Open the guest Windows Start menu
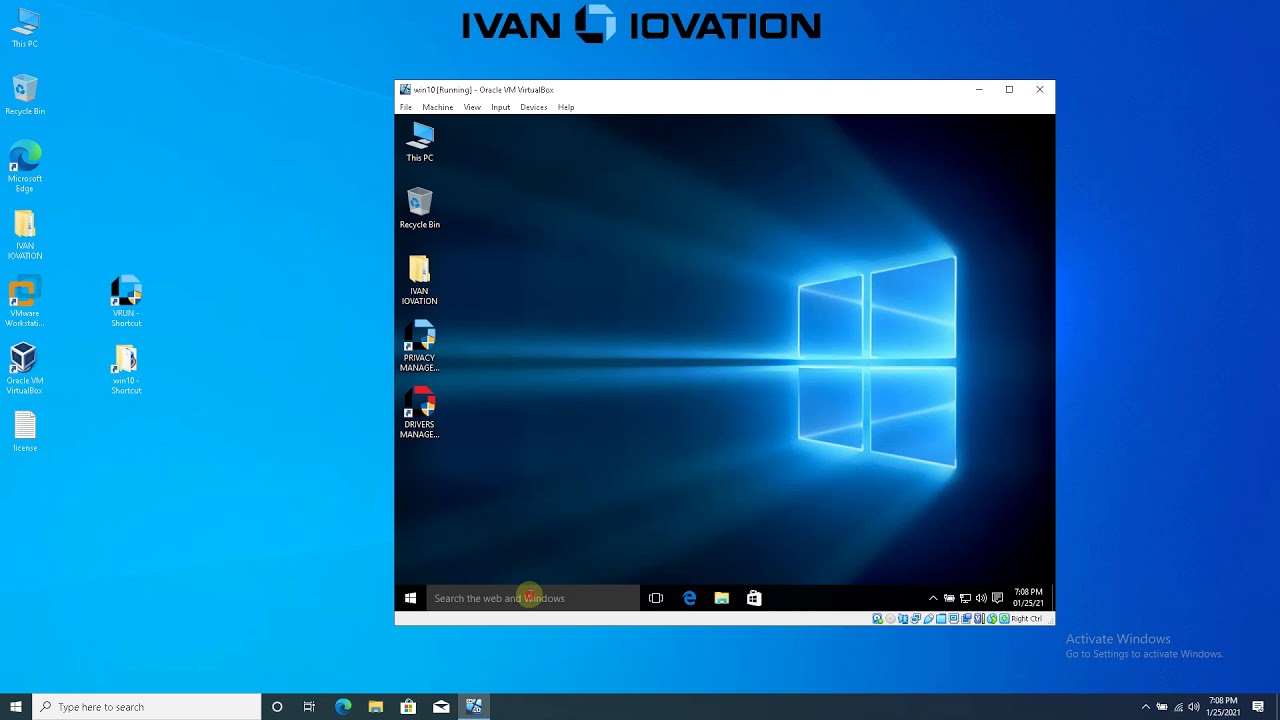This screenshot has height=720, width=1280. click(410, 598)
